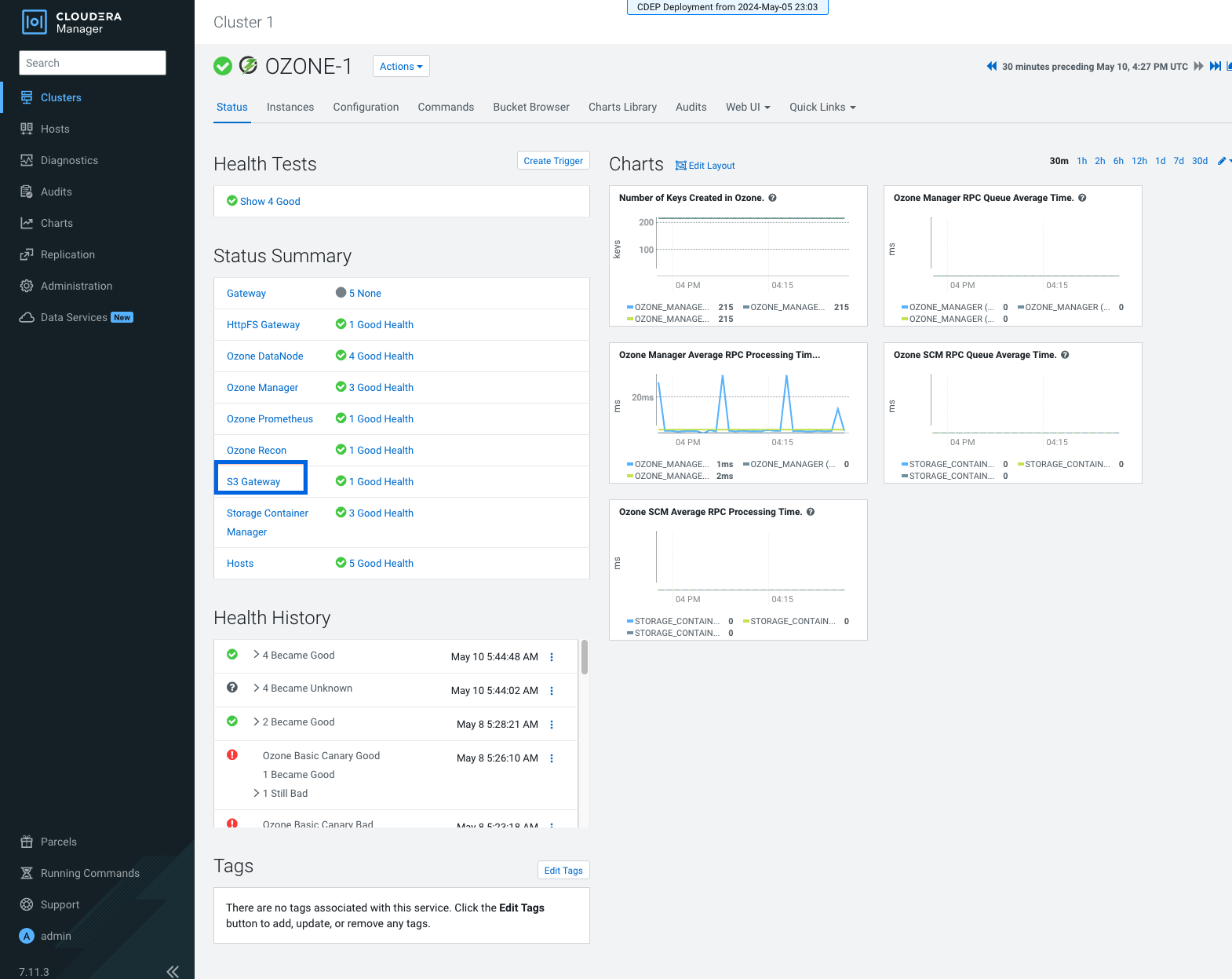This screenshot has height=979, width=1232.
Task: Open the Actions dropdown
Action: pyautogui.click(x=401, y=67)
